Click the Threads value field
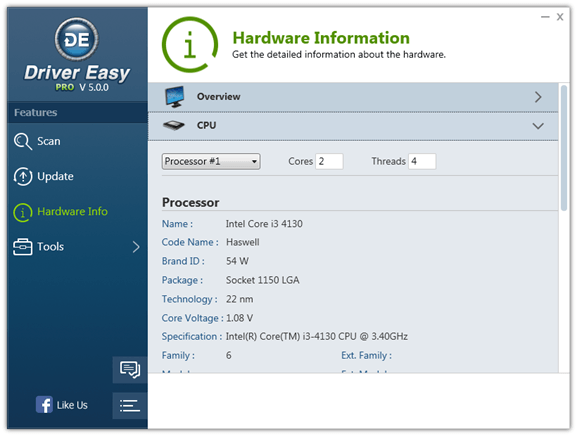The width and height of the screenshot is (577, 436). [422, 161]
